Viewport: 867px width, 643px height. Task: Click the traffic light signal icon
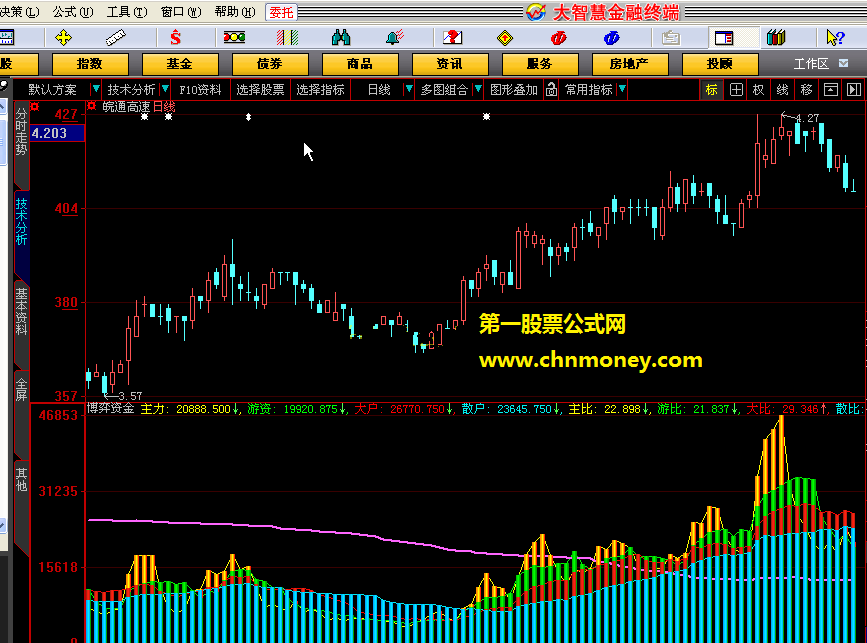tap(234, 38)
